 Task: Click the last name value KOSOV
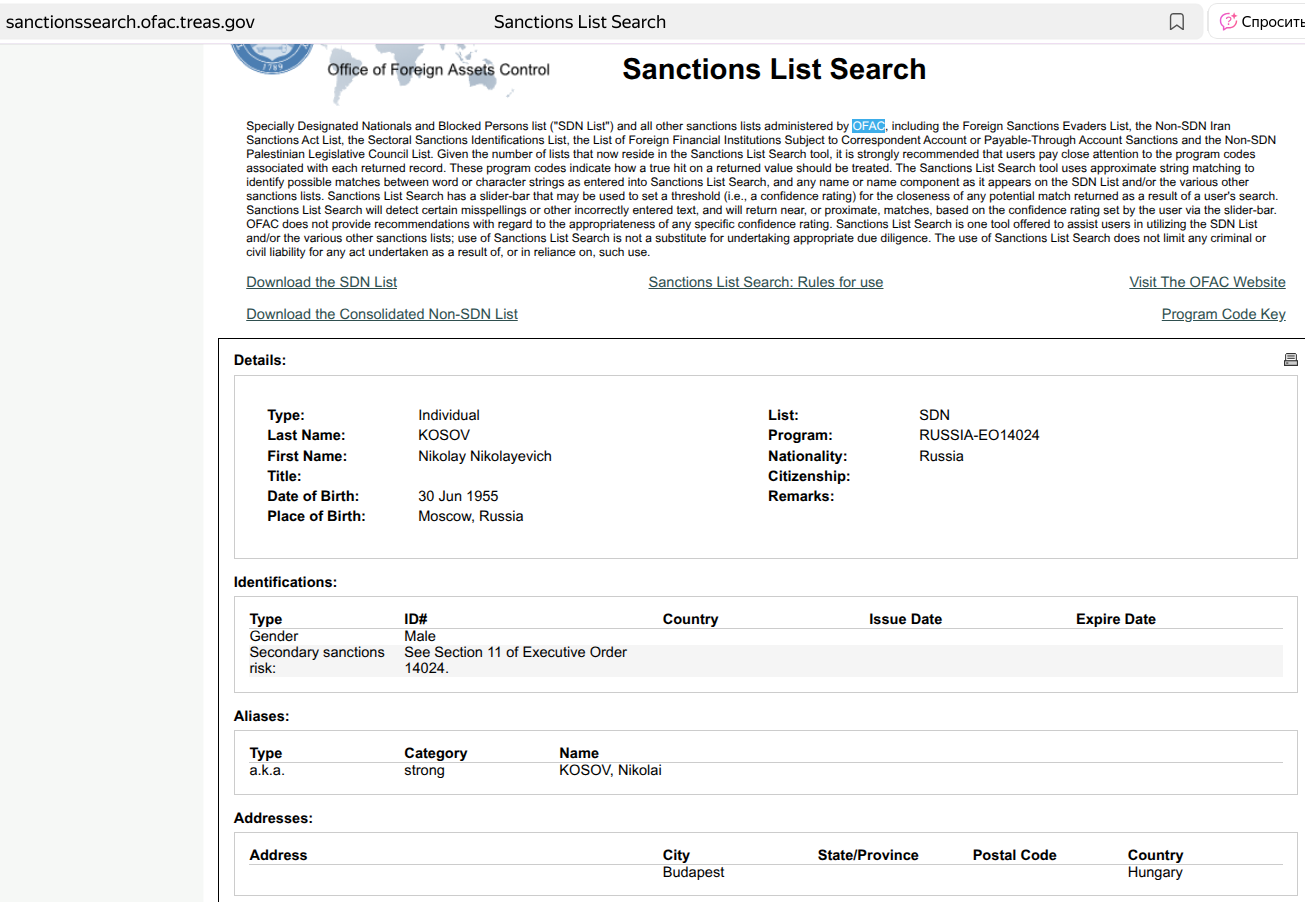click(x=443, y=435)
